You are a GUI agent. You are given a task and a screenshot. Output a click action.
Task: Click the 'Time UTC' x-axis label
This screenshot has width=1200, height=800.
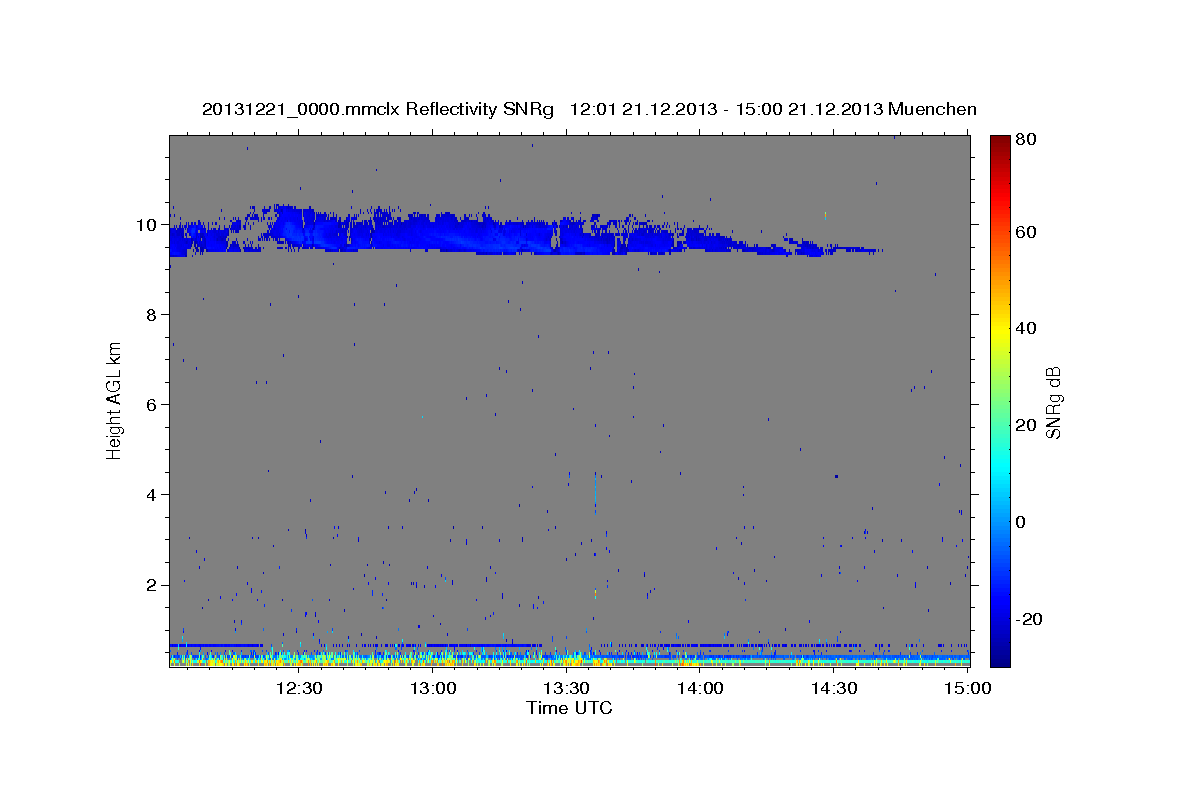[569, 708]
